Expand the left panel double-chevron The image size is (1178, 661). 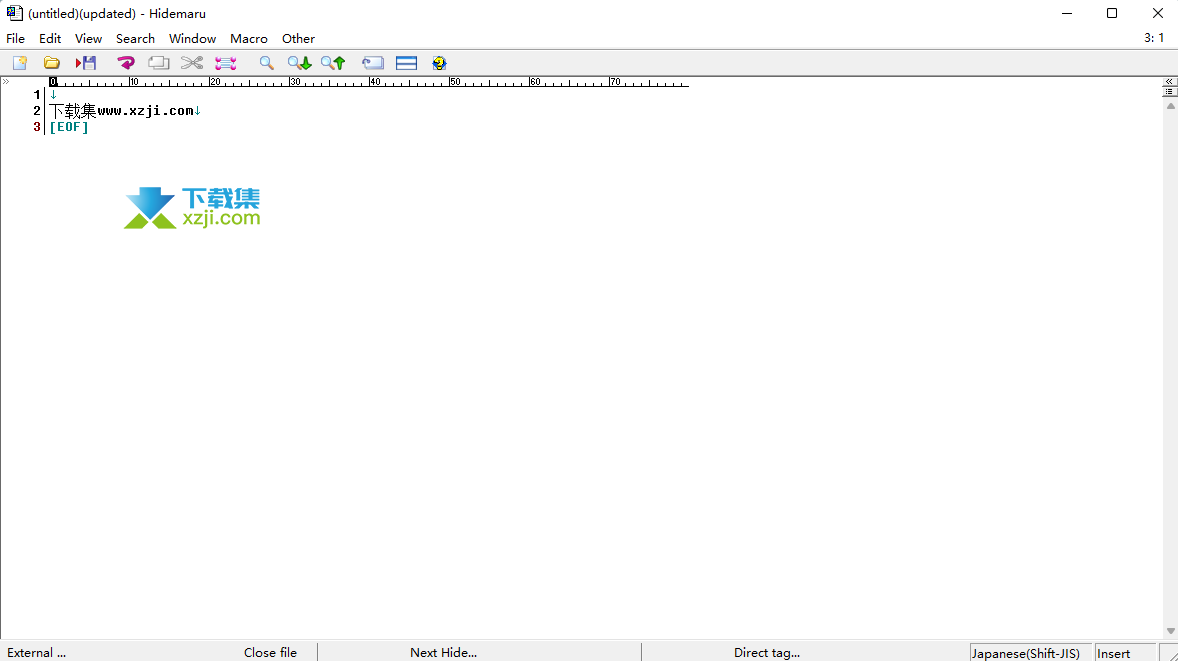[5, 81]
